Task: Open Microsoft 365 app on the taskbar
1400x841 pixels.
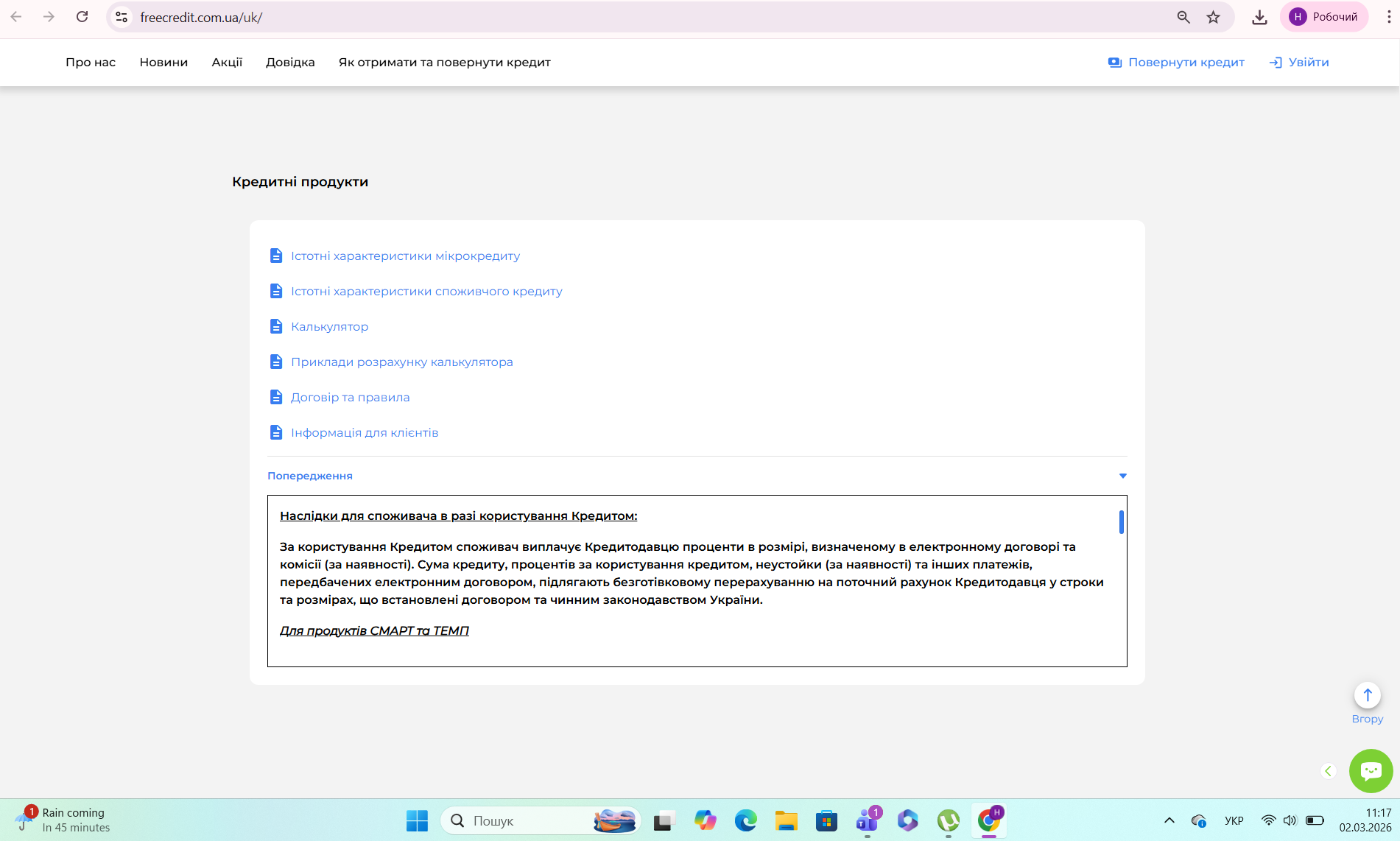Action: [x=907, y=820]
